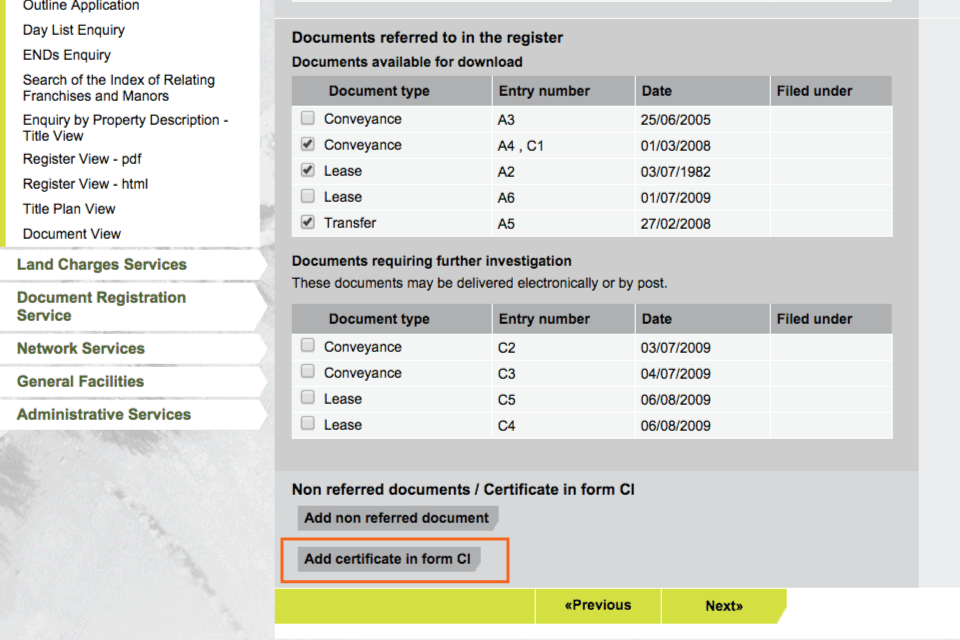The width and height of the screenshot is (960, 640).
Task: Click Add non referred document button
Action: click(396, 518)
